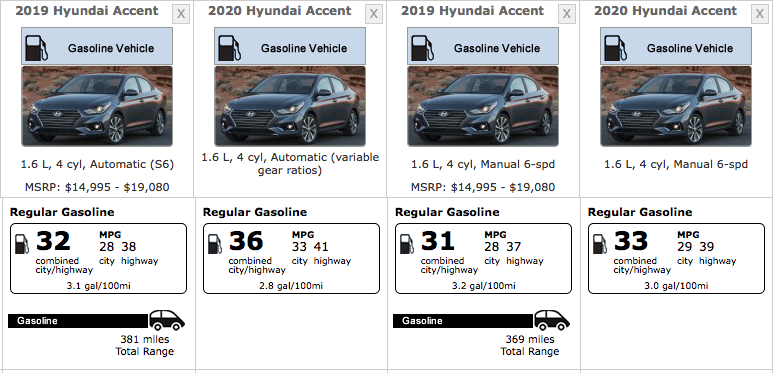This screenshot has height=373, width=774.
Task: Close the 2020 Accent Manual 6-spd column
Action: 760,14
